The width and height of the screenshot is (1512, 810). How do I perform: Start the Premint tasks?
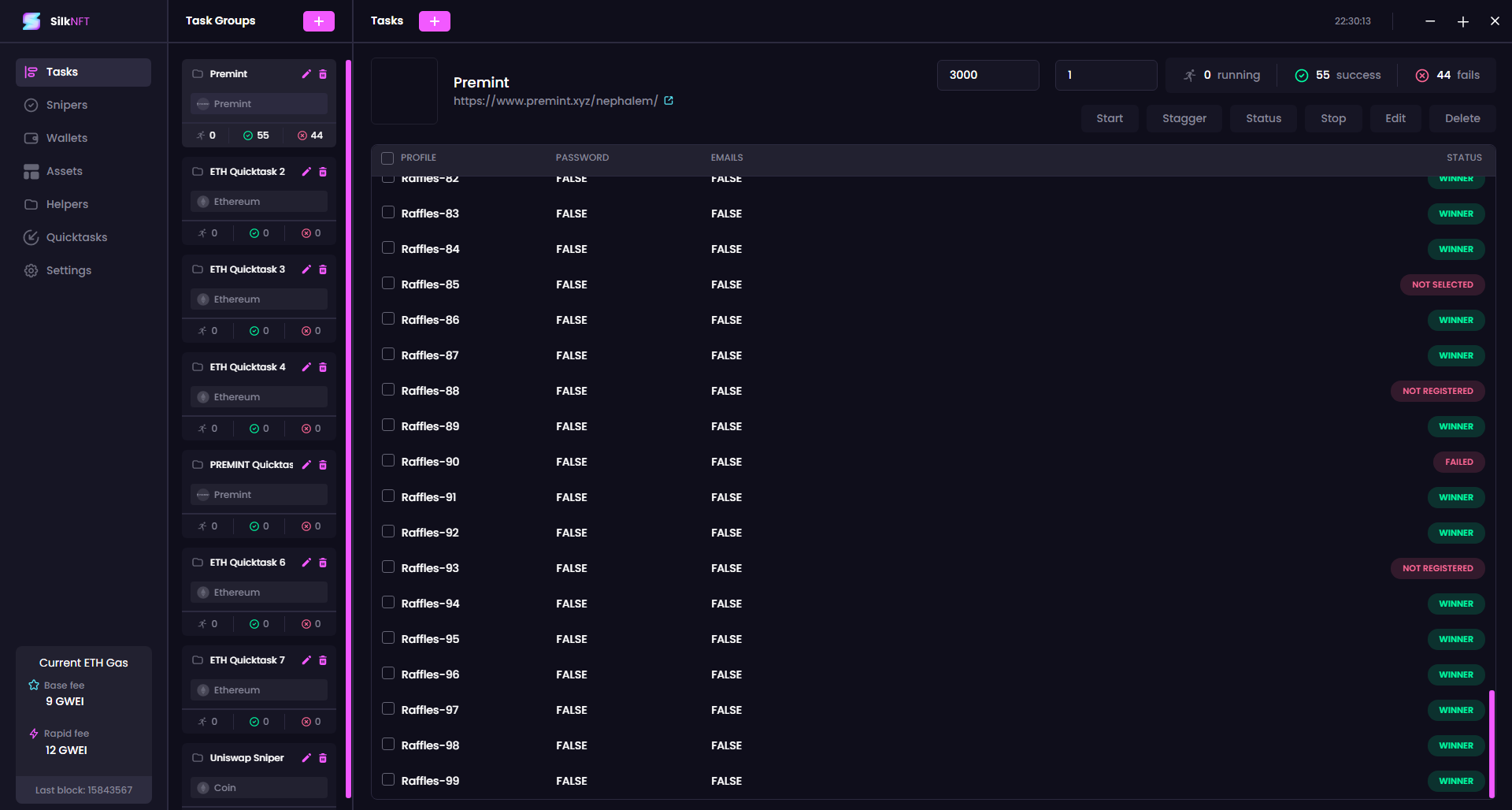pos(1110,118)
